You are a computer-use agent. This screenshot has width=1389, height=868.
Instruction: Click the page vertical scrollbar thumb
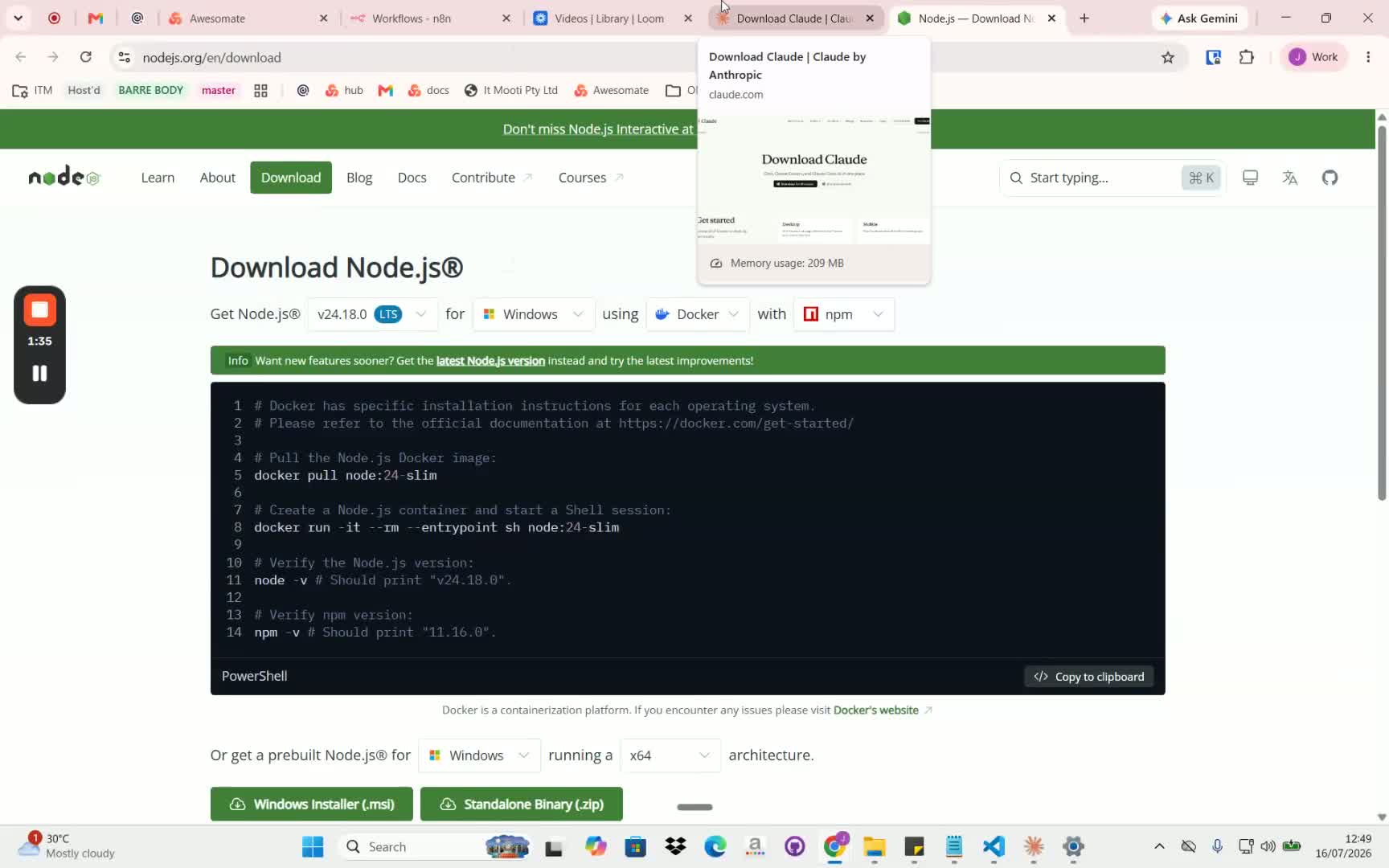(1382, 313)
